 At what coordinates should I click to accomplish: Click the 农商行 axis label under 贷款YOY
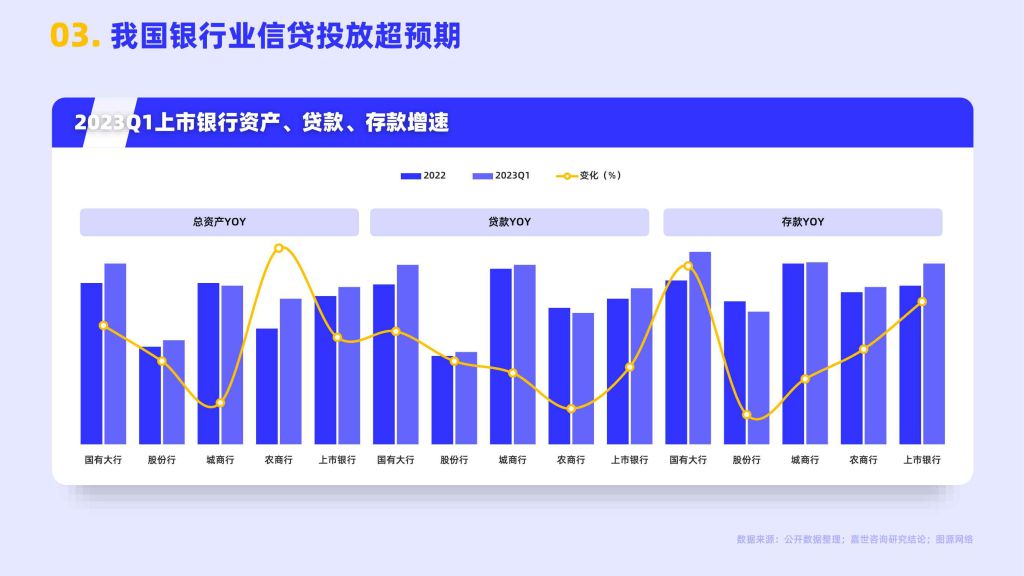(571, 460)
